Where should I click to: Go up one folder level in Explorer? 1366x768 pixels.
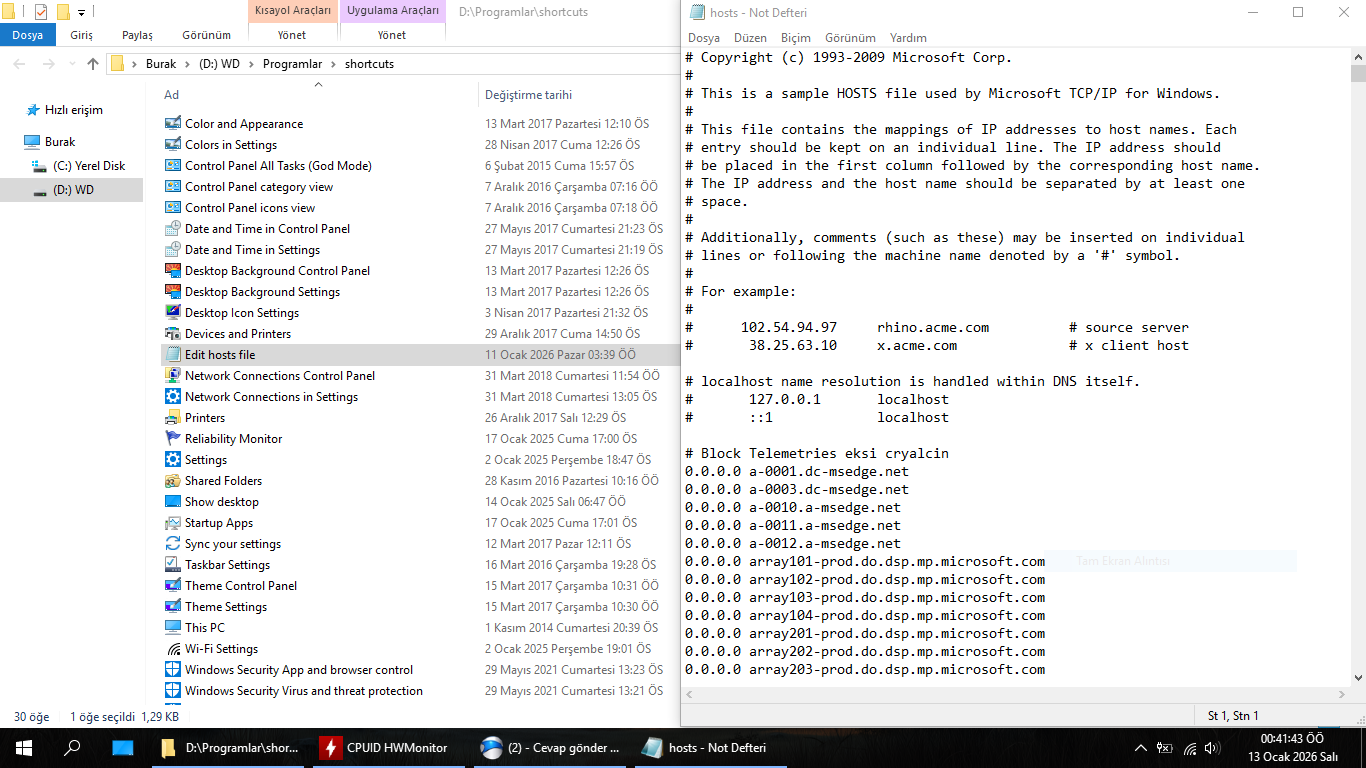pyautogui.click(x=93, y=64)
